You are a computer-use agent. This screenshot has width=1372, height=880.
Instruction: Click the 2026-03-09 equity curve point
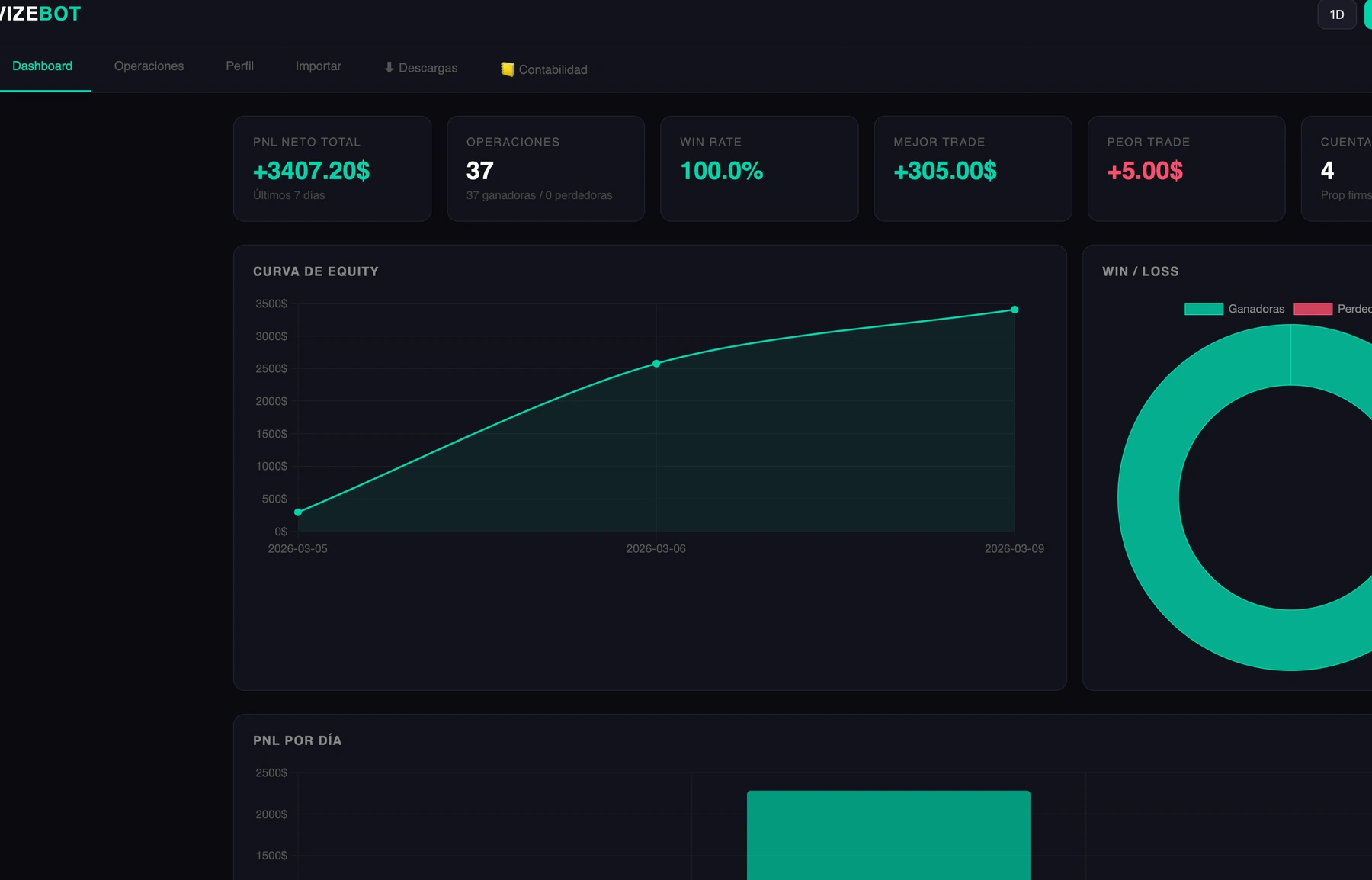click(x=1015, y=310)
